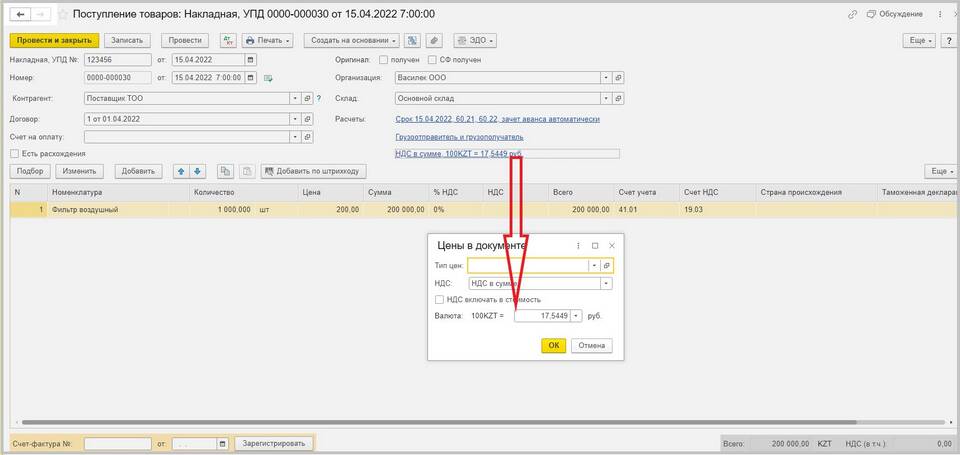Tick the СФ получен checkbox

(432, 60)
